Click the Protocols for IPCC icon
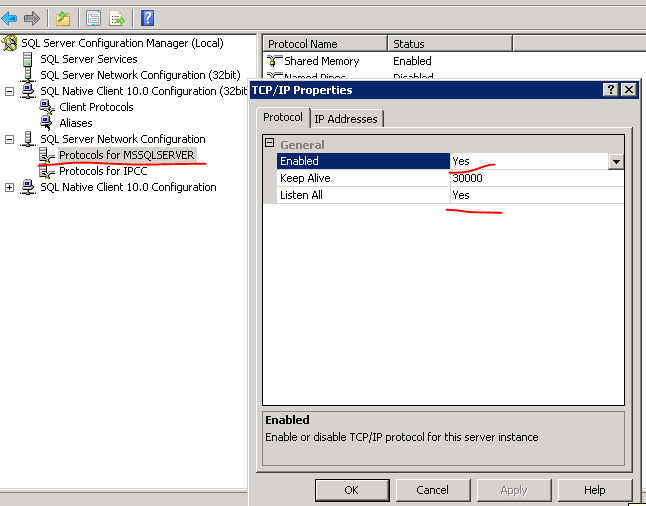 [47, 171]
